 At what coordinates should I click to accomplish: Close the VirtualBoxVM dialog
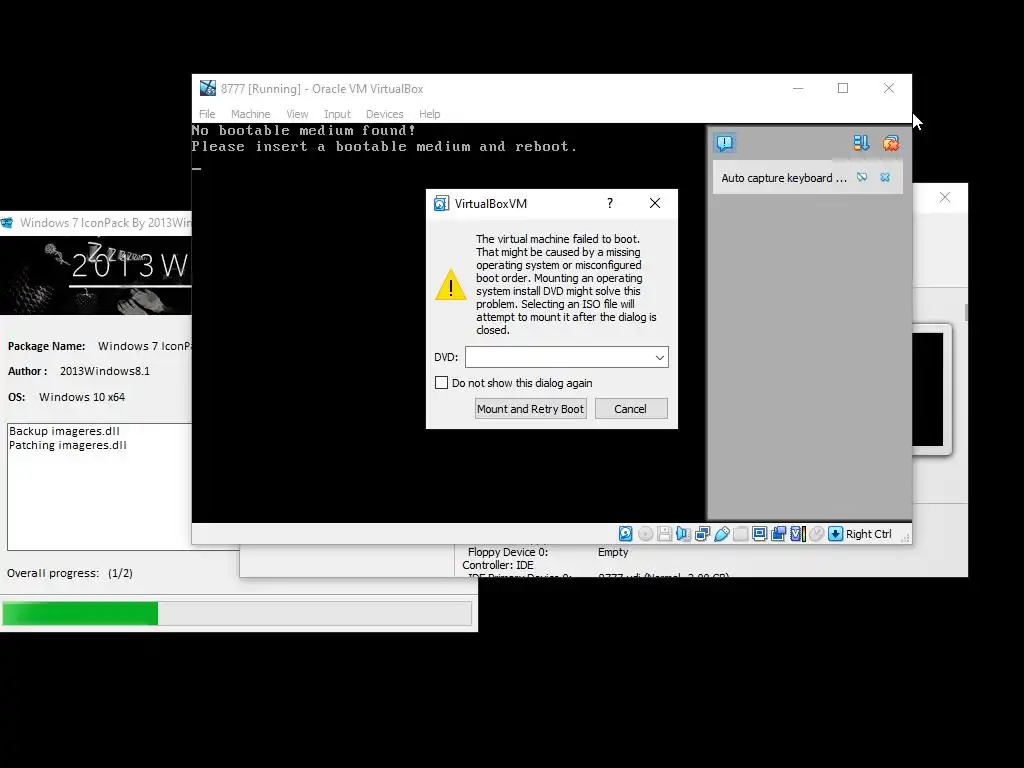click(655, 203)
